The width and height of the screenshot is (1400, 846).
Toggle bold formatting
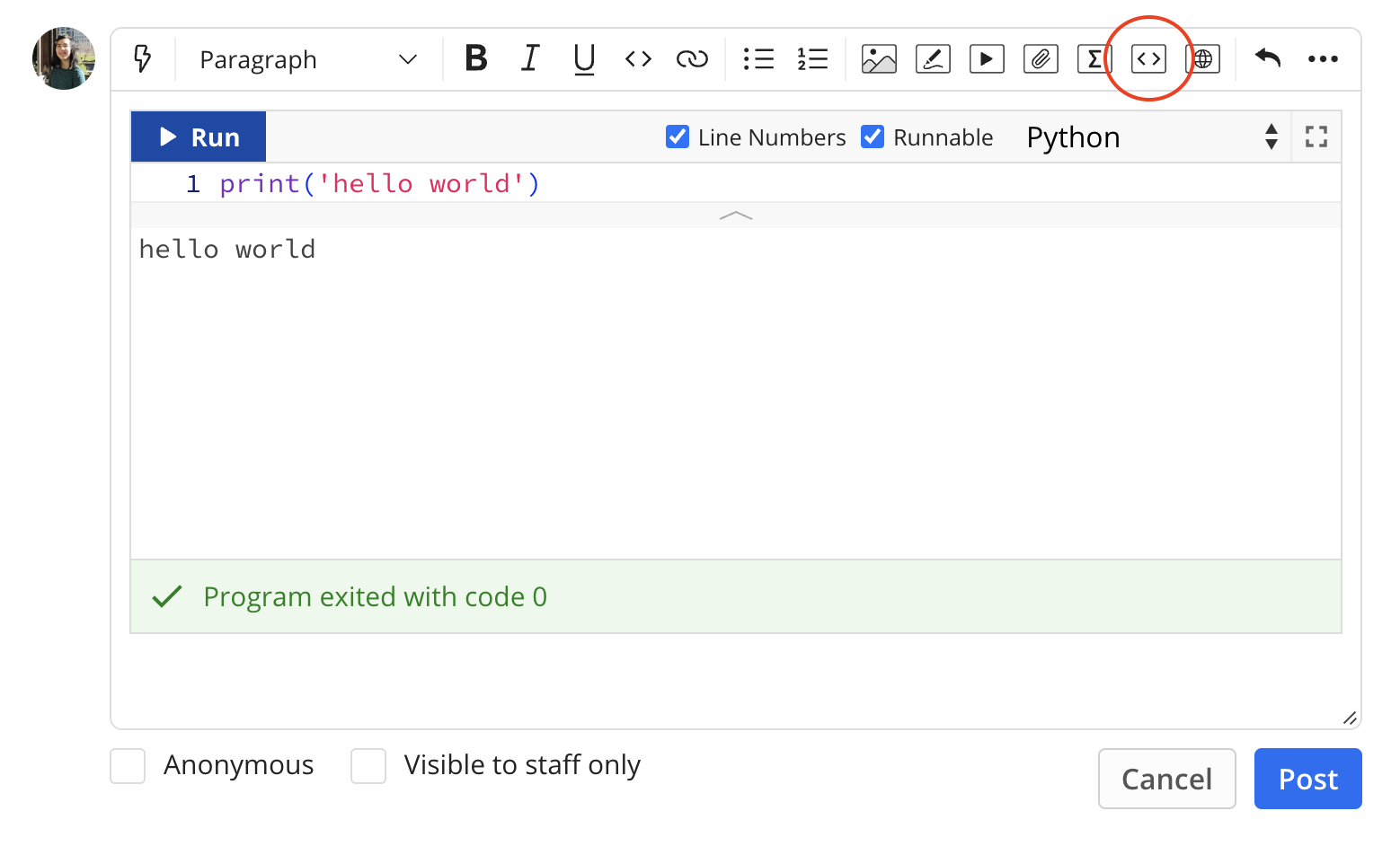point(476,59)
